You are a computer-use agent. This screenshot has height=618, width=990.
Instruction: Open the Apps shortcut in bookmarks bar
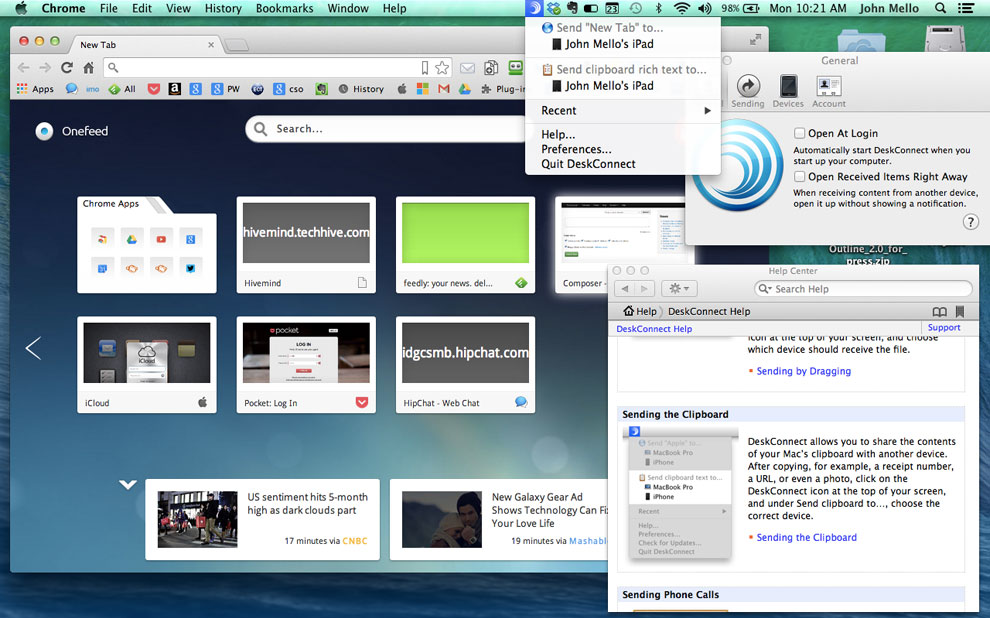click(x=35, y=89)
